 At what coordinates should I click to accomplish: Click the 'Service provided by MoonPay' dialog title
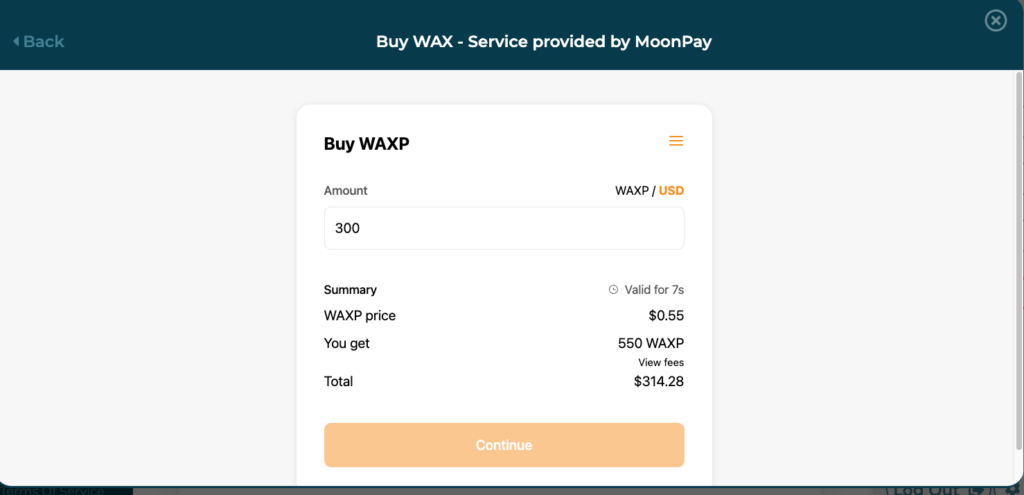click(x=543, y=41)
